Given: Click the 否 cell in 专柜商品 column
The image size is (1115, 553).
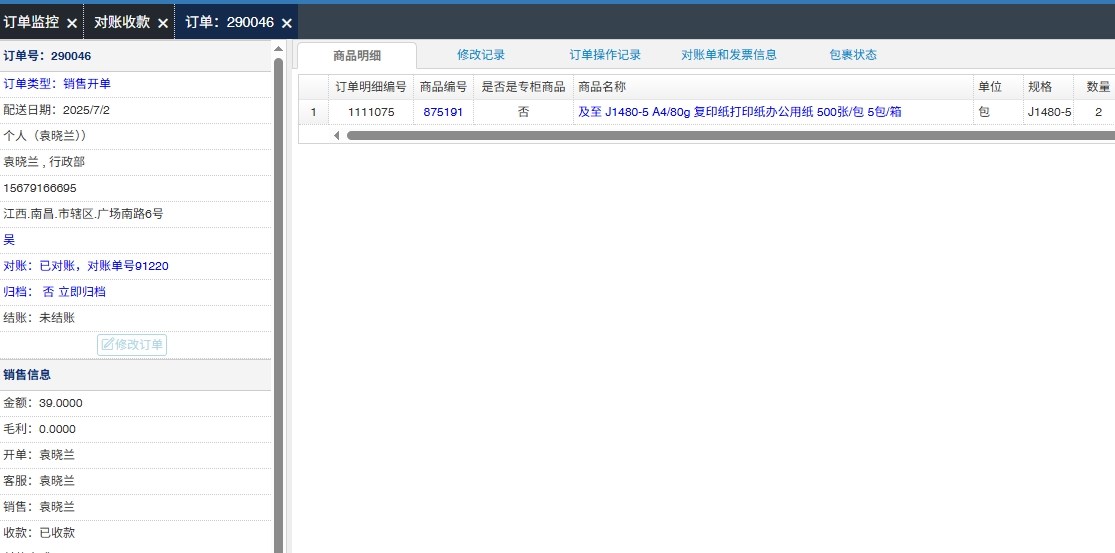Looking at the screenshot, I should (523, 112).
